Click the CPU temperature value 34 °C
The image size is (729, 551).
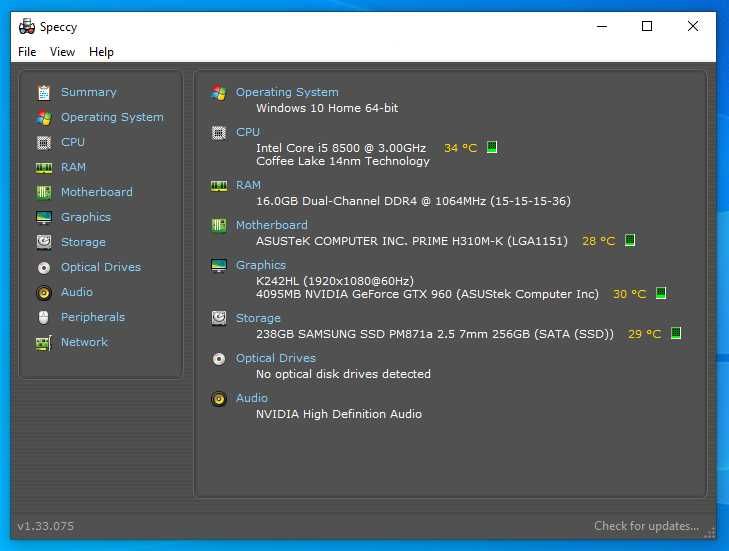coord(460,148)
